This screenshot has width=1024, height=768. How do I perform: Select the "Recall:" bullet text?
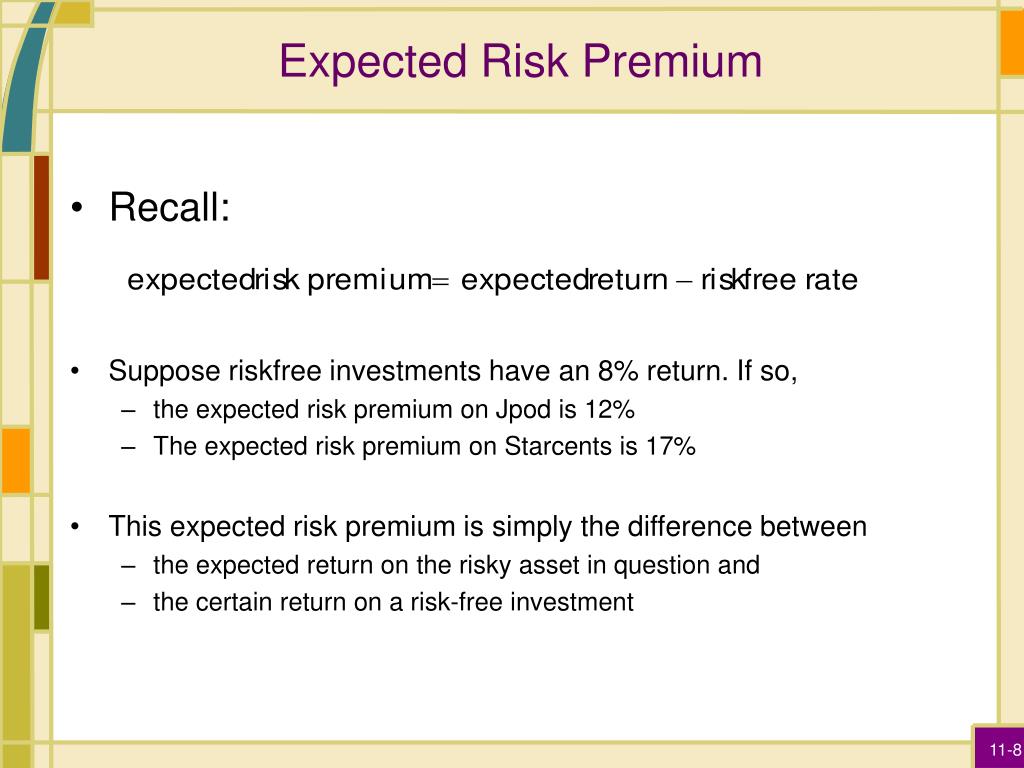pyautogui.click(x=170, y=207)
